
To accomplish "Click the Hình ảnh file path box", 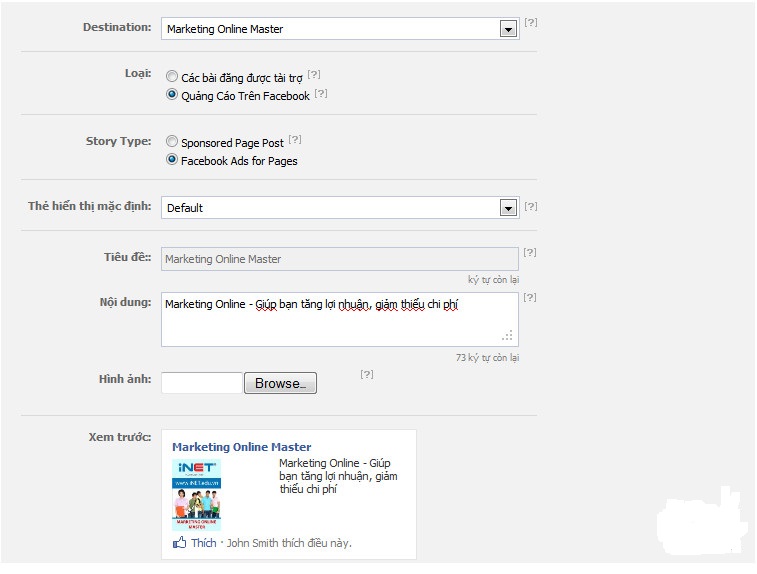I will tap(202, 383).
